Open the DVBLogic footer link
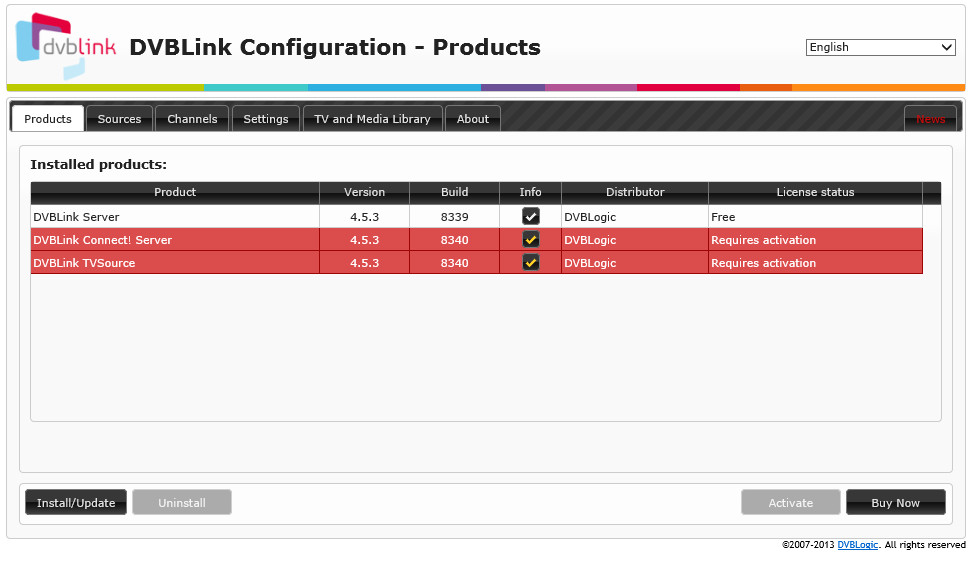Screen dimensions: 976x562 pos(857,545)
